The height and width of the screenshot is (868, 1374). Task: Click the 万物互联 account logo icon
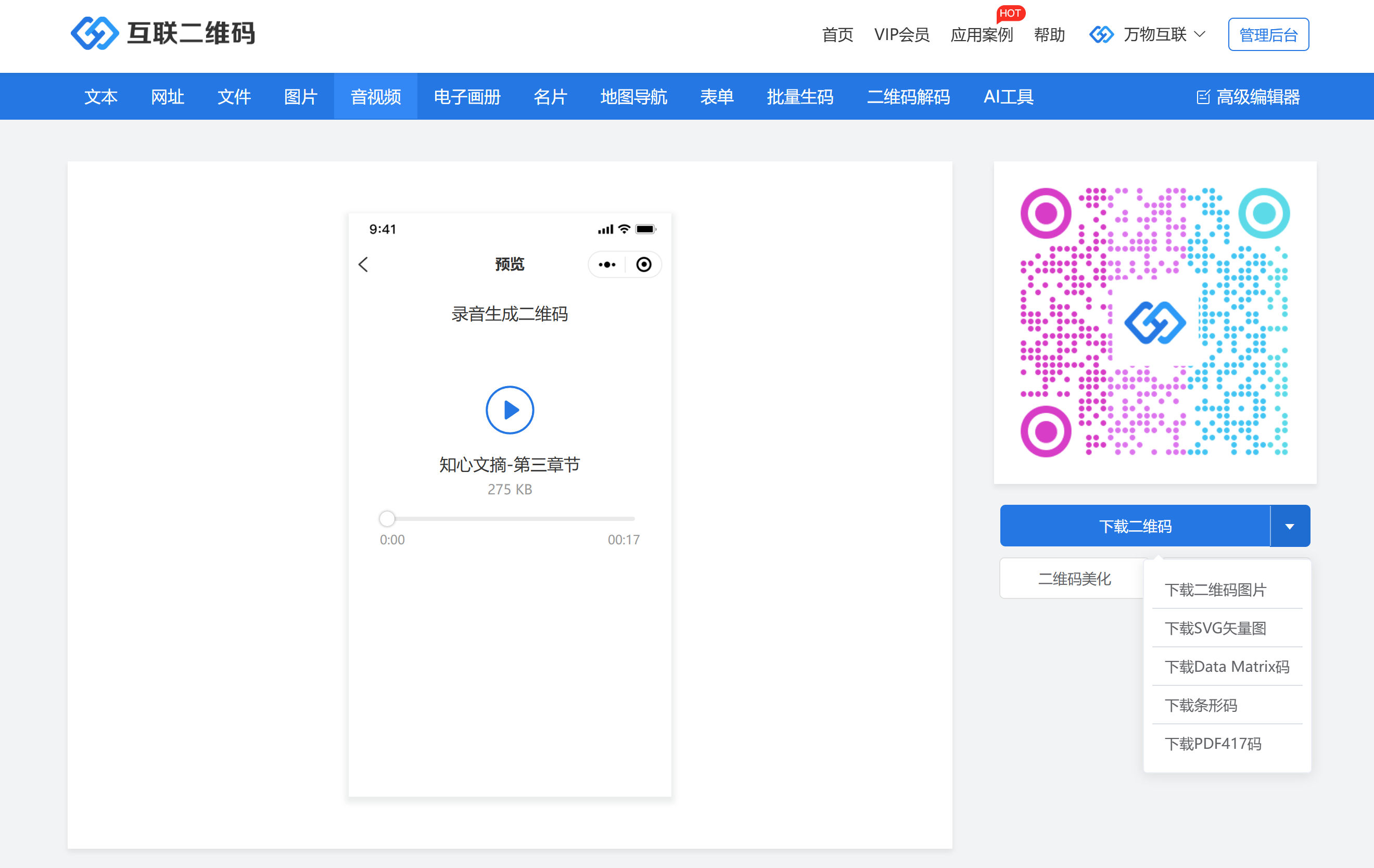(1101, 35)
